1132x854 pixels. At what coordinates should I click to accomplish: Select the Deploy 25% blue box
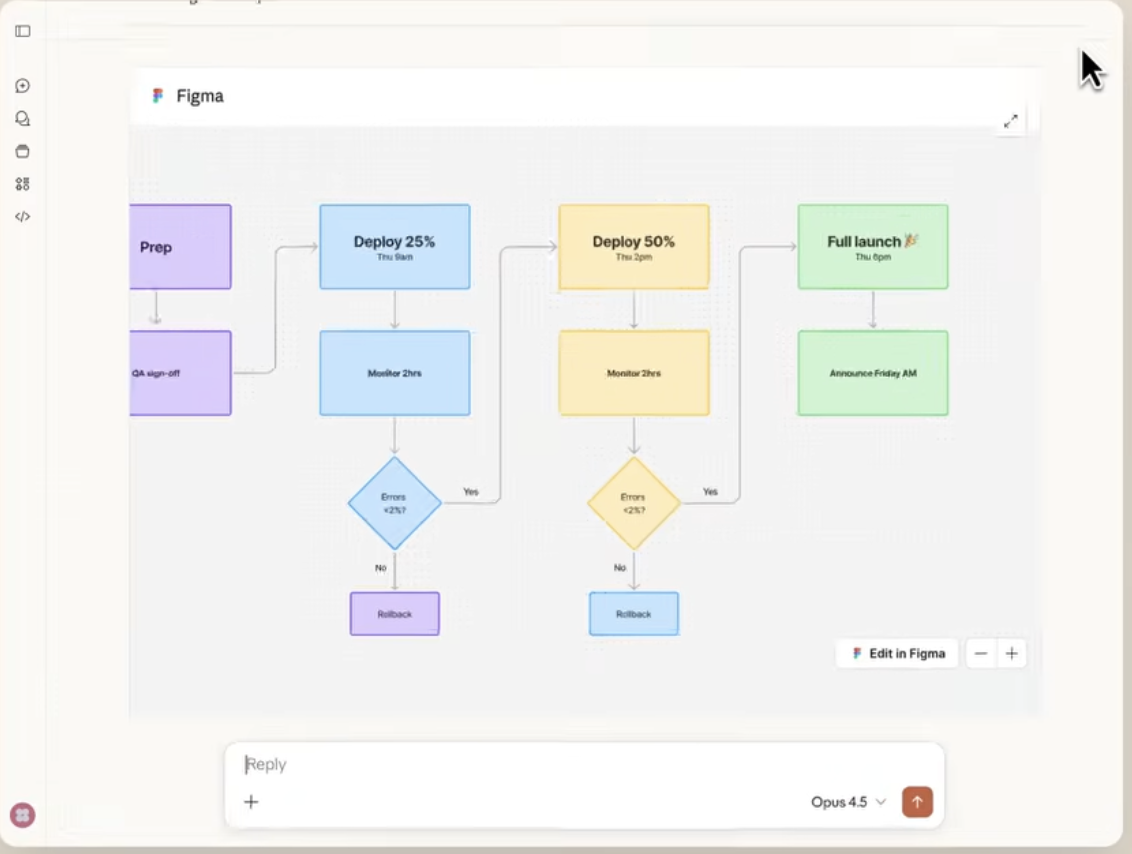point(395,247)
